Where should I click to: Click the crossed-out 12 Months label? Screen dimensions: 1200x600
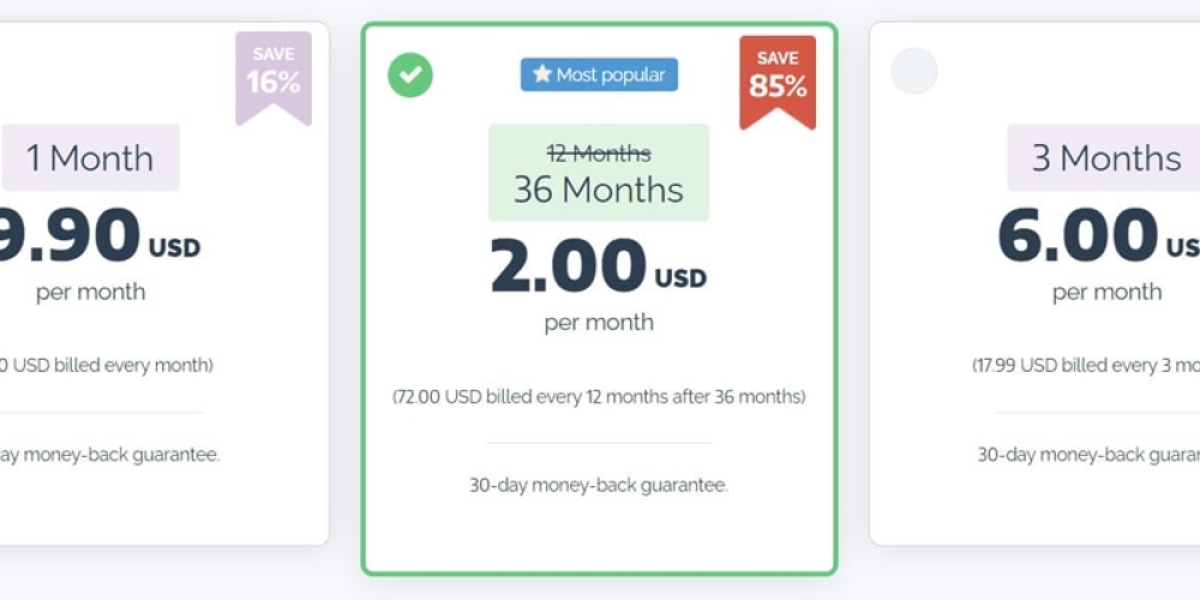pos(598,154)
